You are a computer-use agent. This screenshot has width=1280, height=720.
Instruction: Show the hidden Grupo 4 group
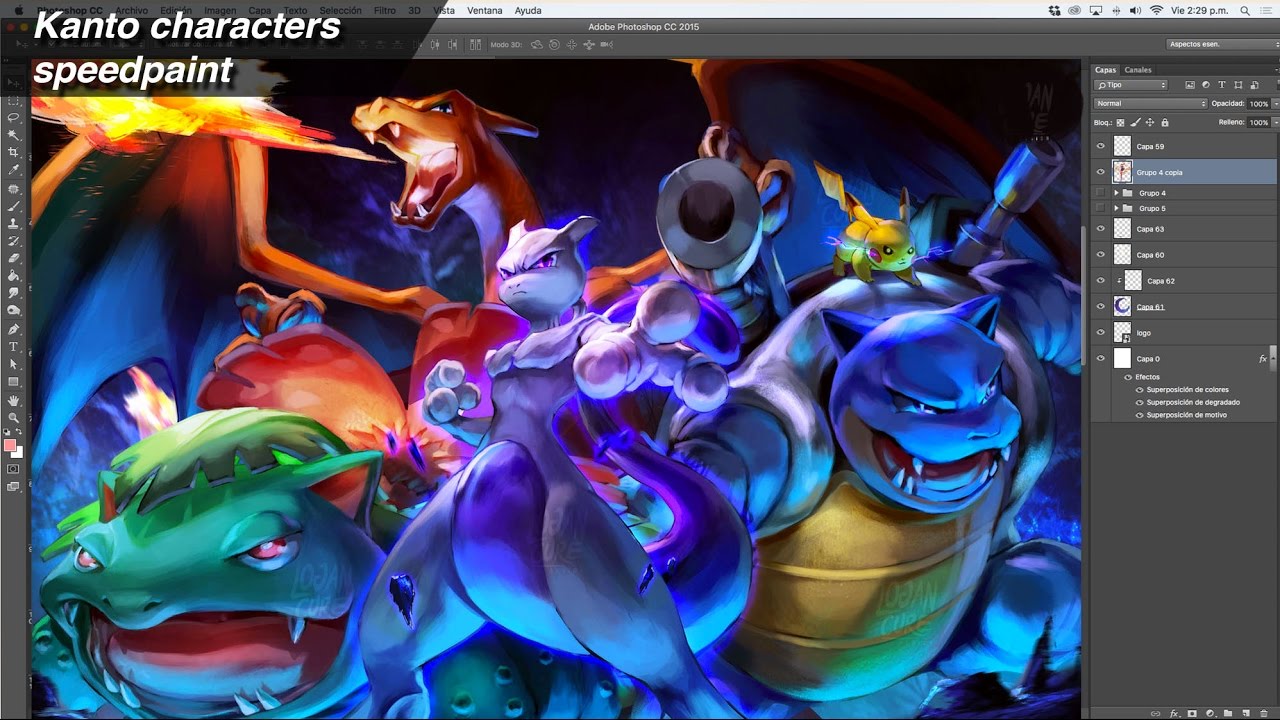[x=1101, y=193]
